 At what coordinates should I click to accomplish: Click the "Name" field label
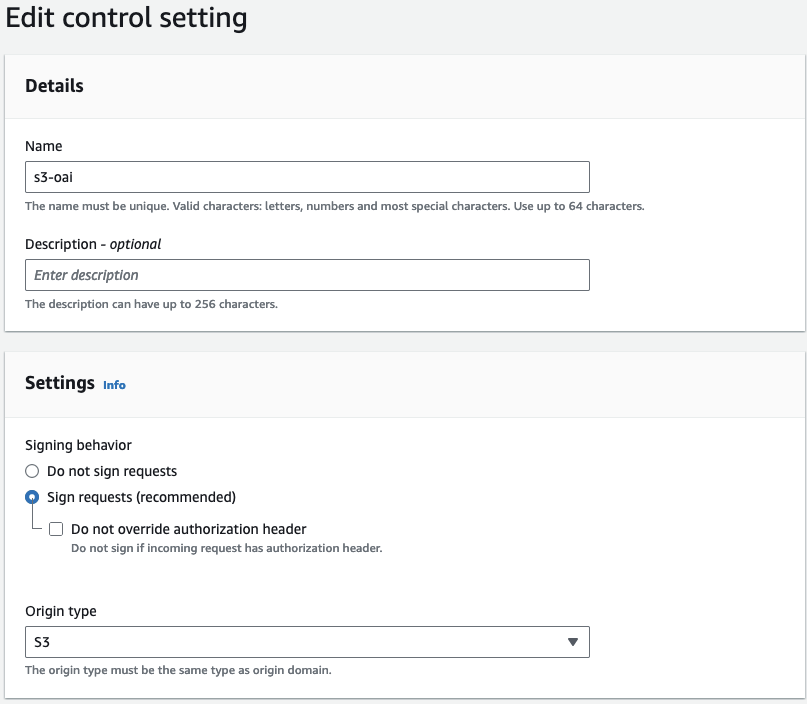(43, 146)
